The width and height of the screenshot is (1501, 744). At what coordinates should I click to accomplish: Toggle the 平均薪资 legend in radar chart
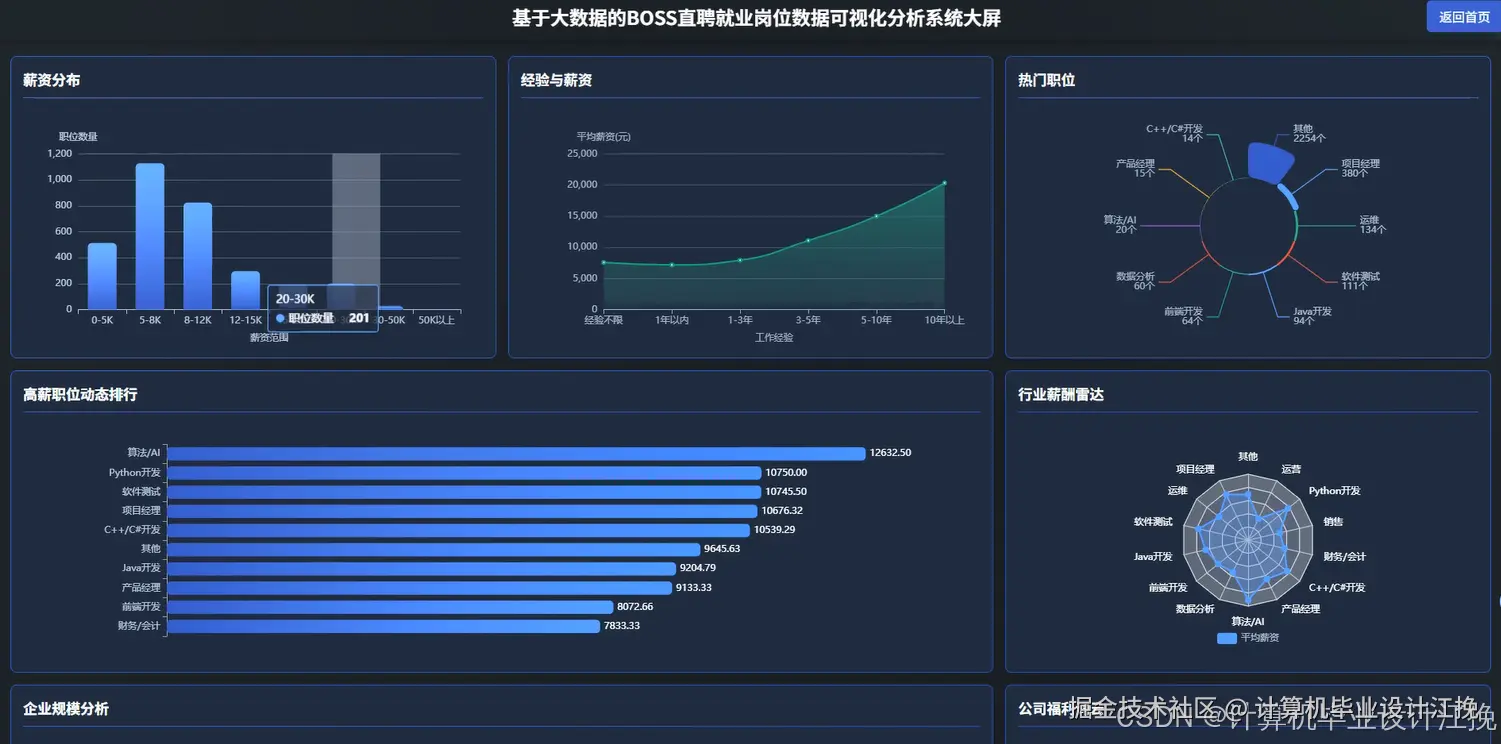tap(1247, 637)
